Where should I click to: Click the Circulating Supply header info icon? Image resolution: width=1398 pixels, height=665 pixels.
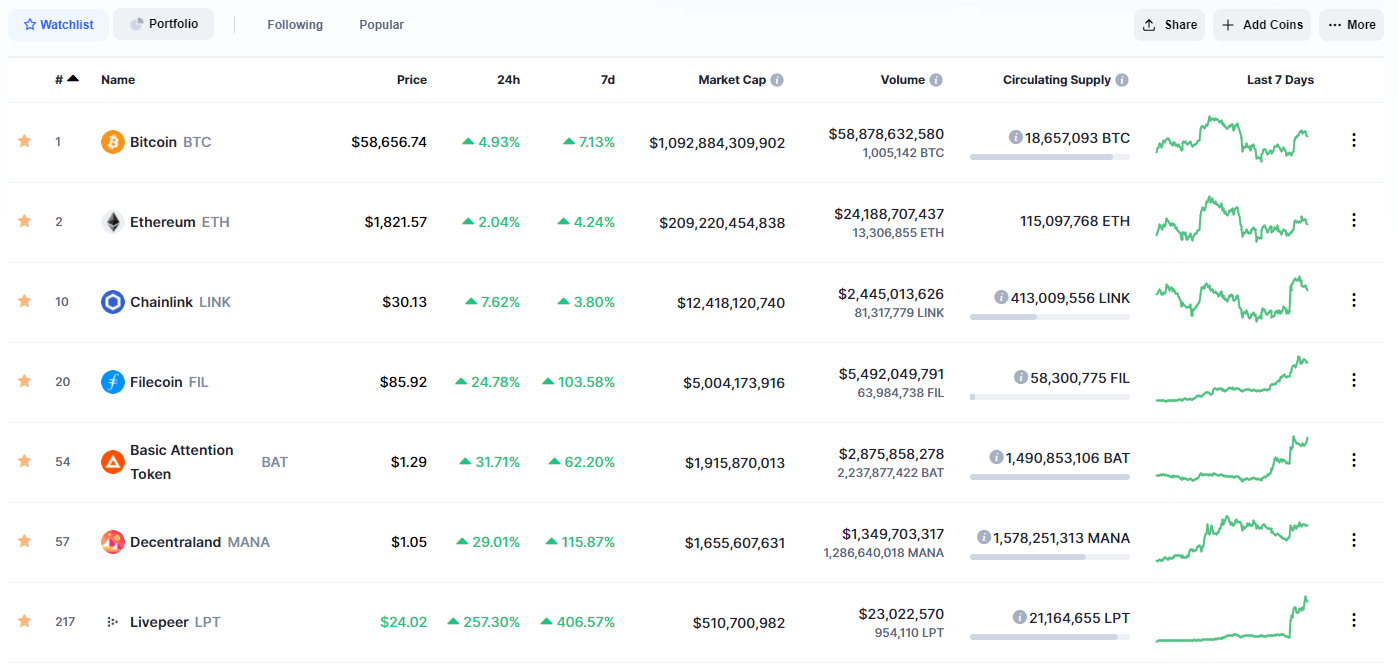(x=1122, y=80)
